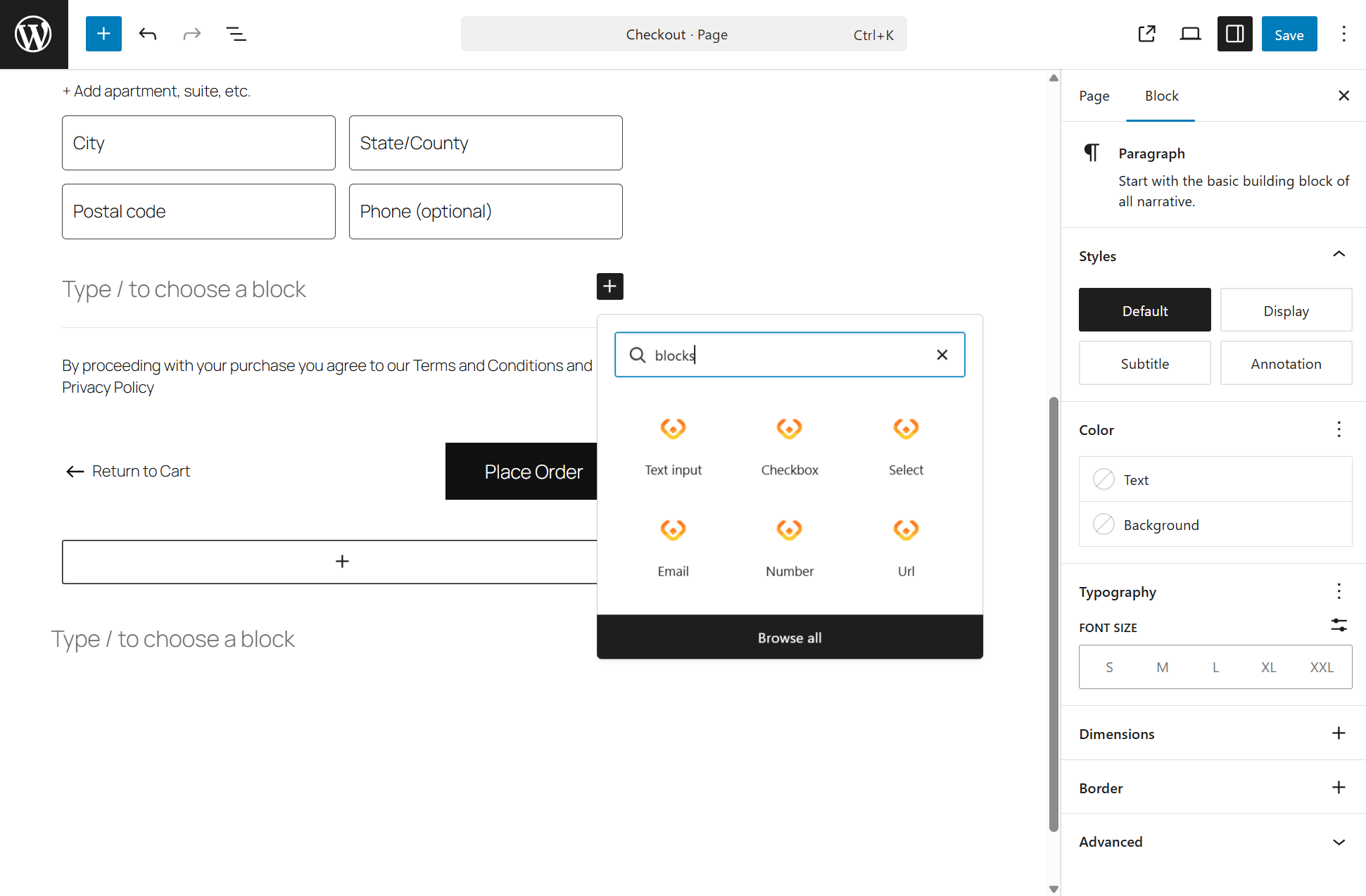The image size is (1366, 896).
Task: Save the Checkout page
Action: coord(1289,34)
